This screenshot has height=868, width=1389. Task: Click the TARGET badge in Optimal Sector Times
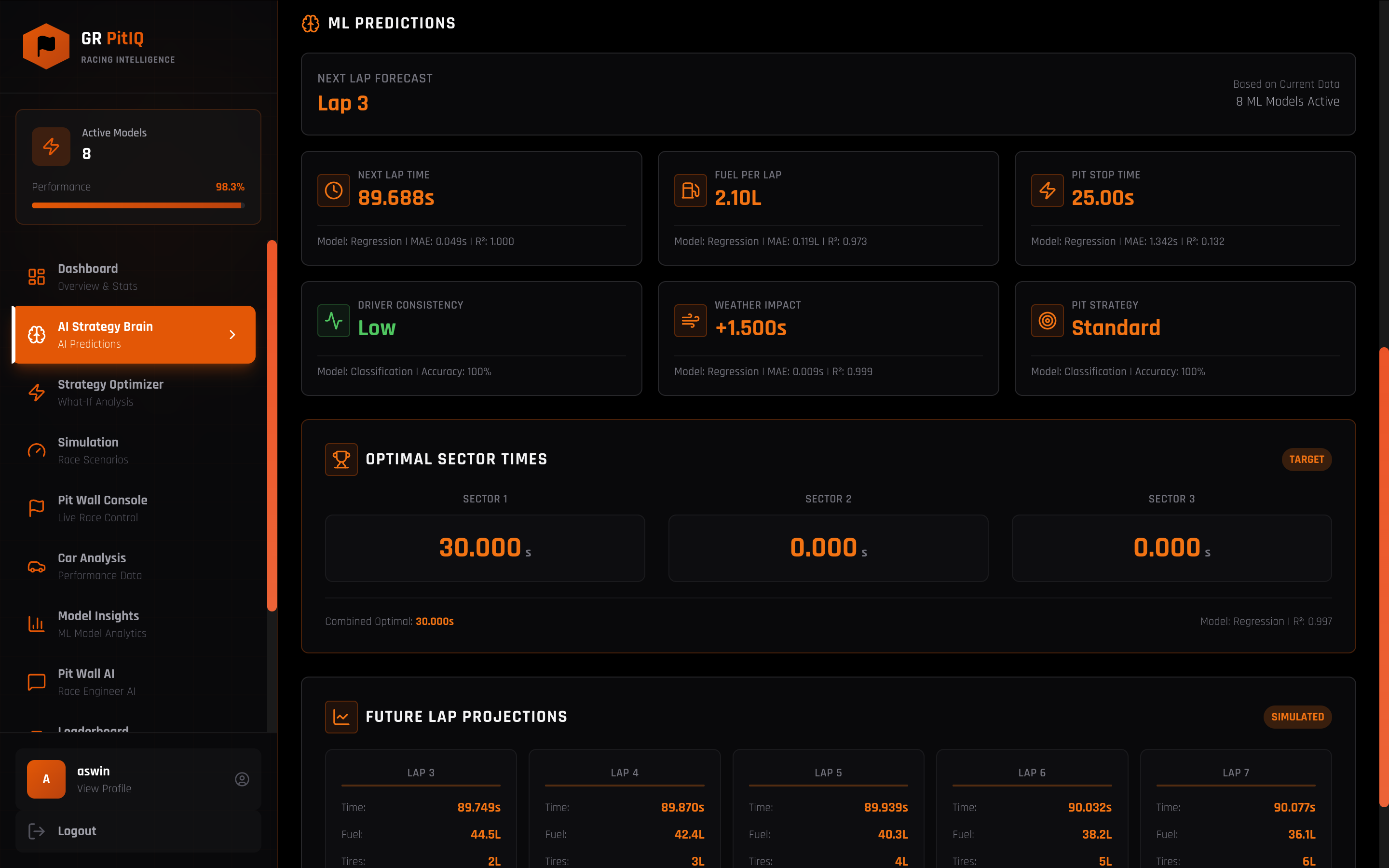coord(1306,459)
